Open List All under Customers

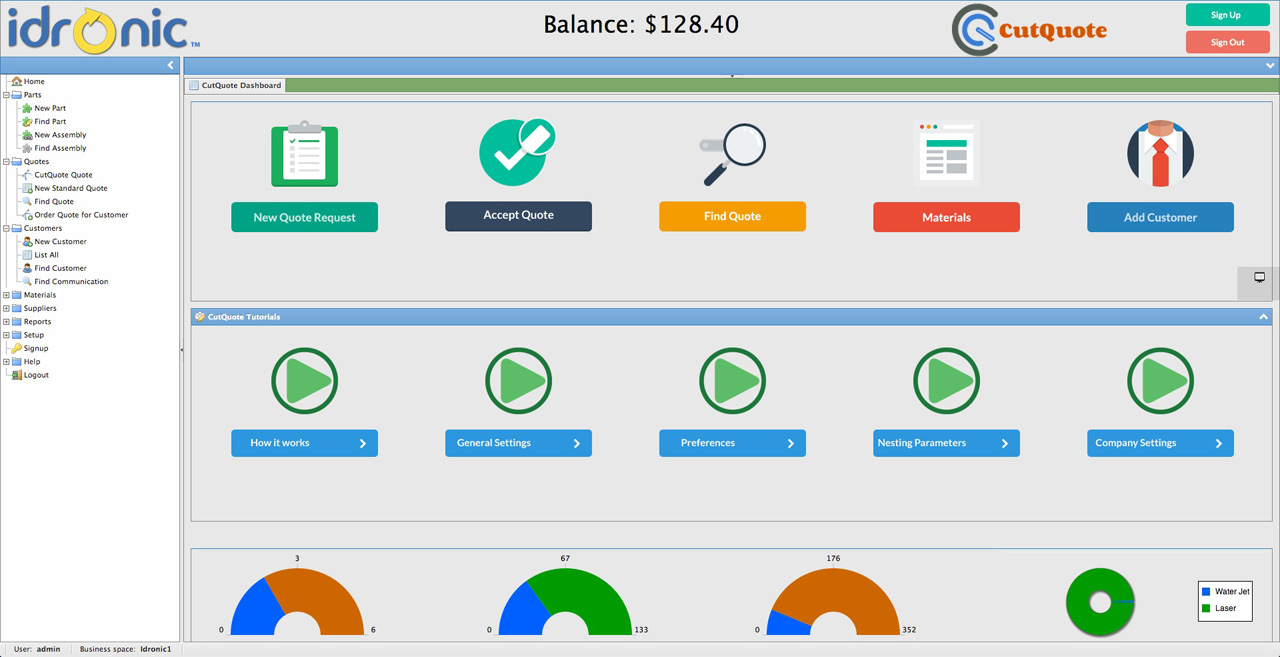pyautogui.click(x=46, y=255)
